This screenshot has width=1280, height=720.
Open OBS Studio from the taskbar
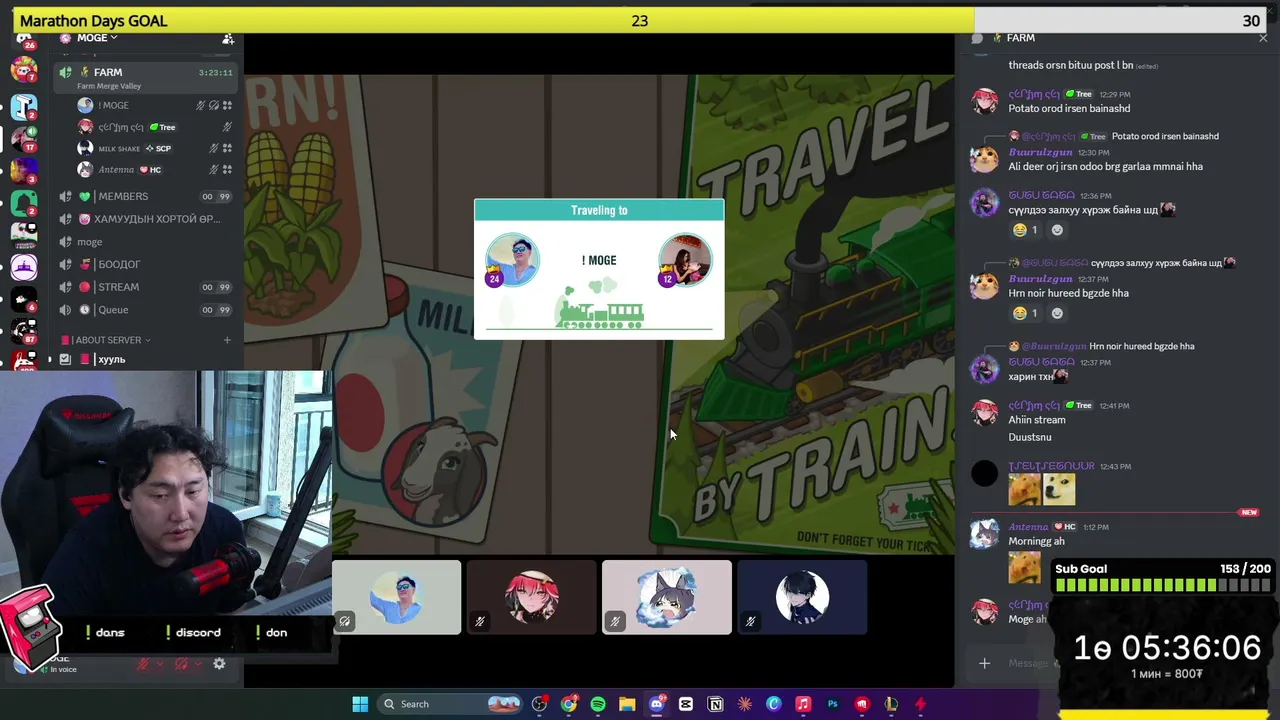pos(540,704)
